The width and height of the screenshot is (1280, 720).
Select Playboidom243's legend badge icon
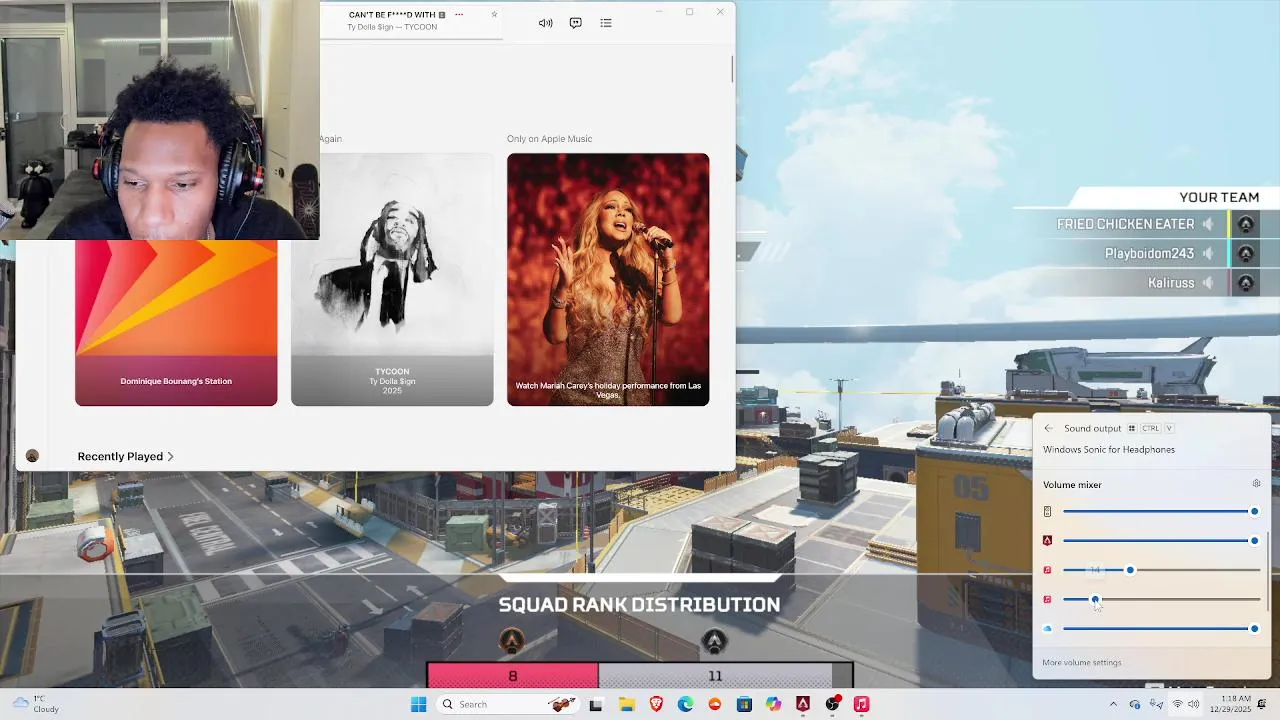pos(1246,253)
